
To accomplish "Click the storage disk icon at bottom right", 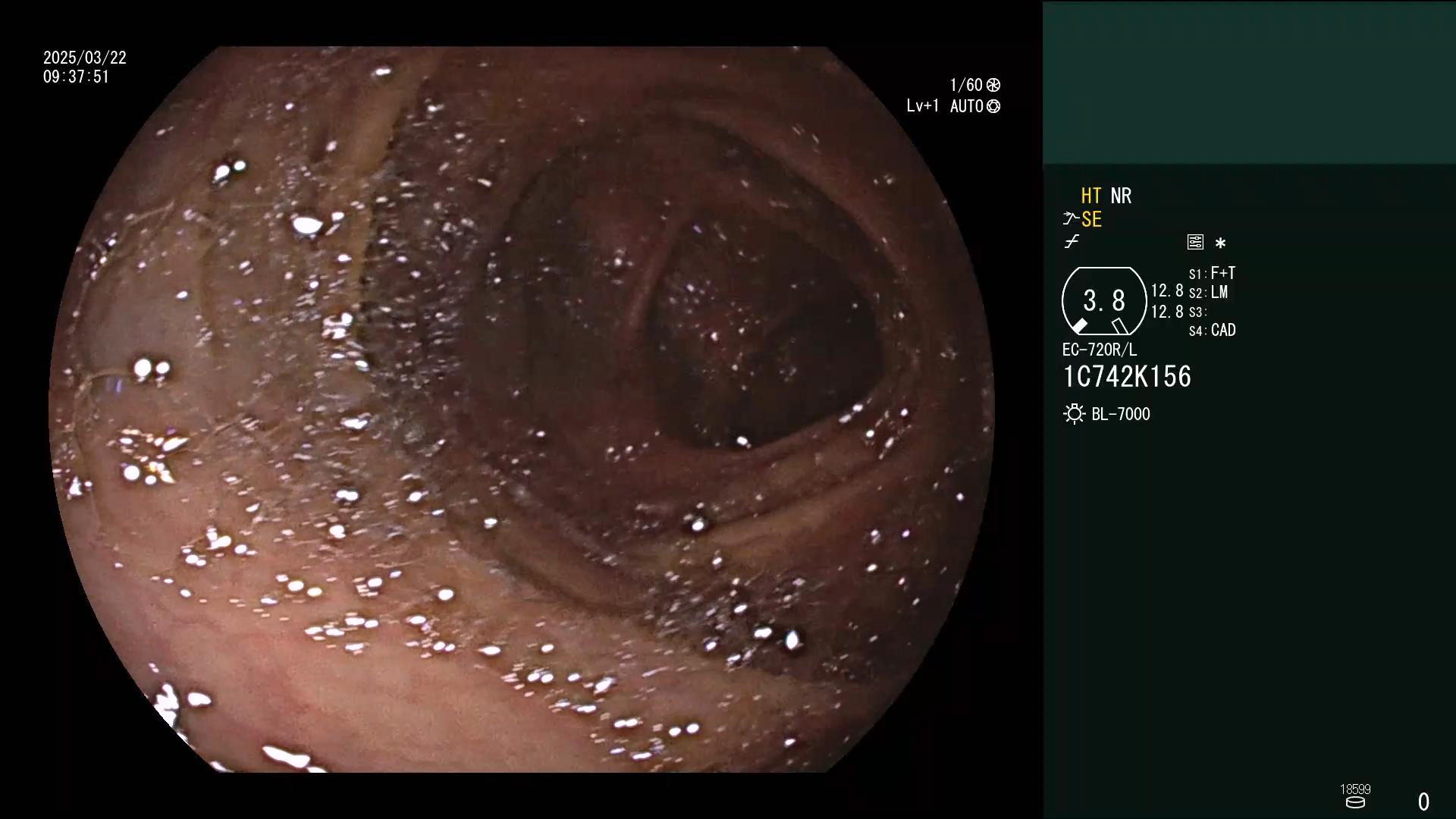I will (1355, 802).
